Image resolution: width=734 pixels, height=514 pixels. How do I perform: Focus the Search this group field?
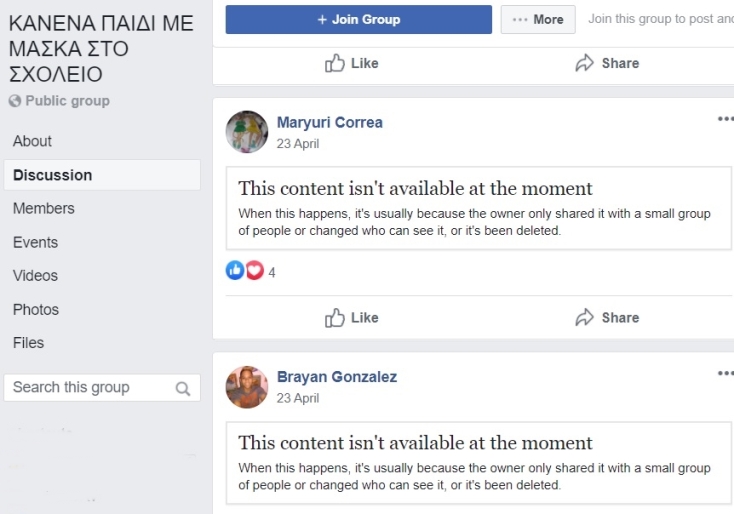90,388
